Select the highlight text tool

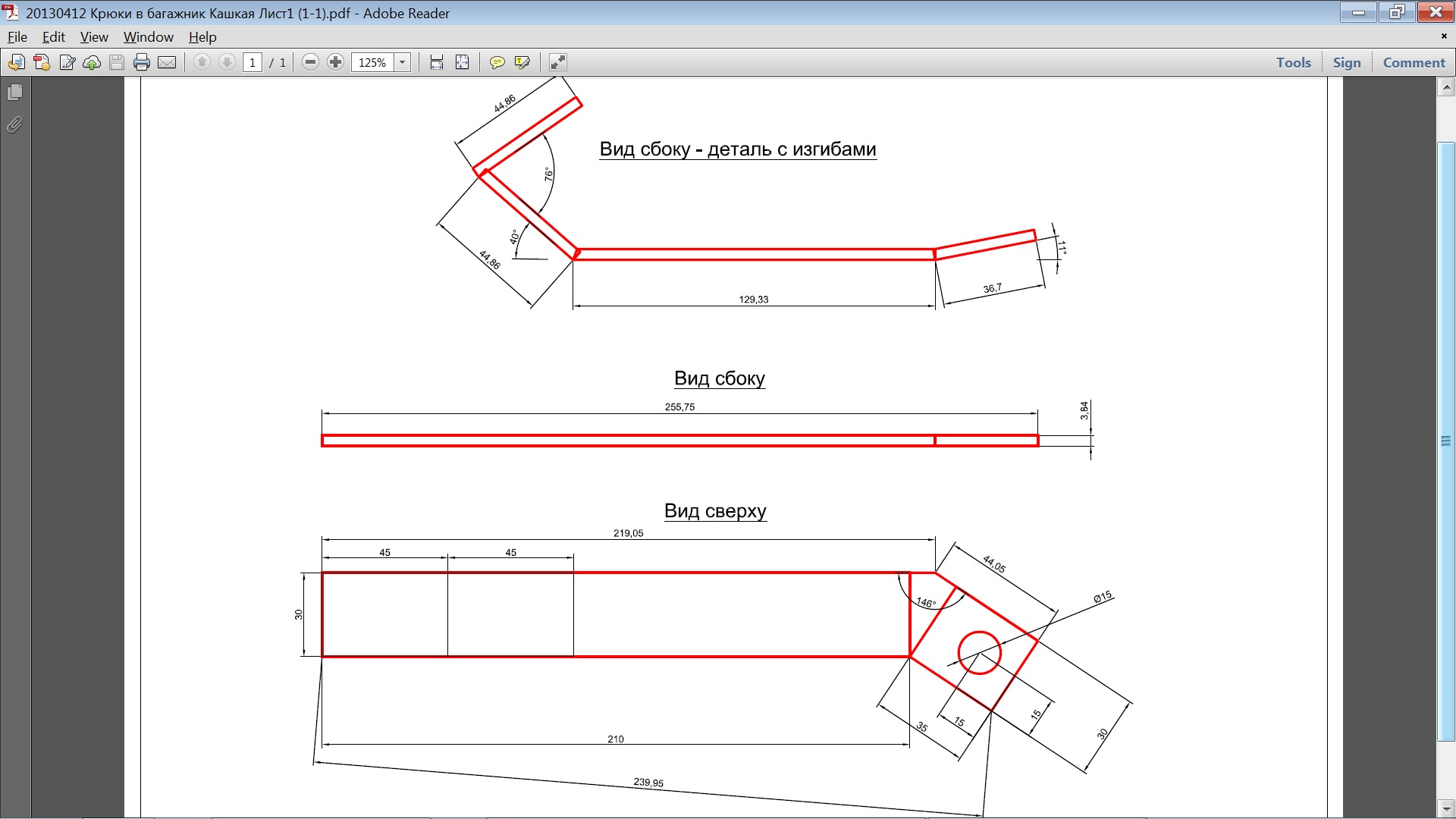[x=522, y=63]
